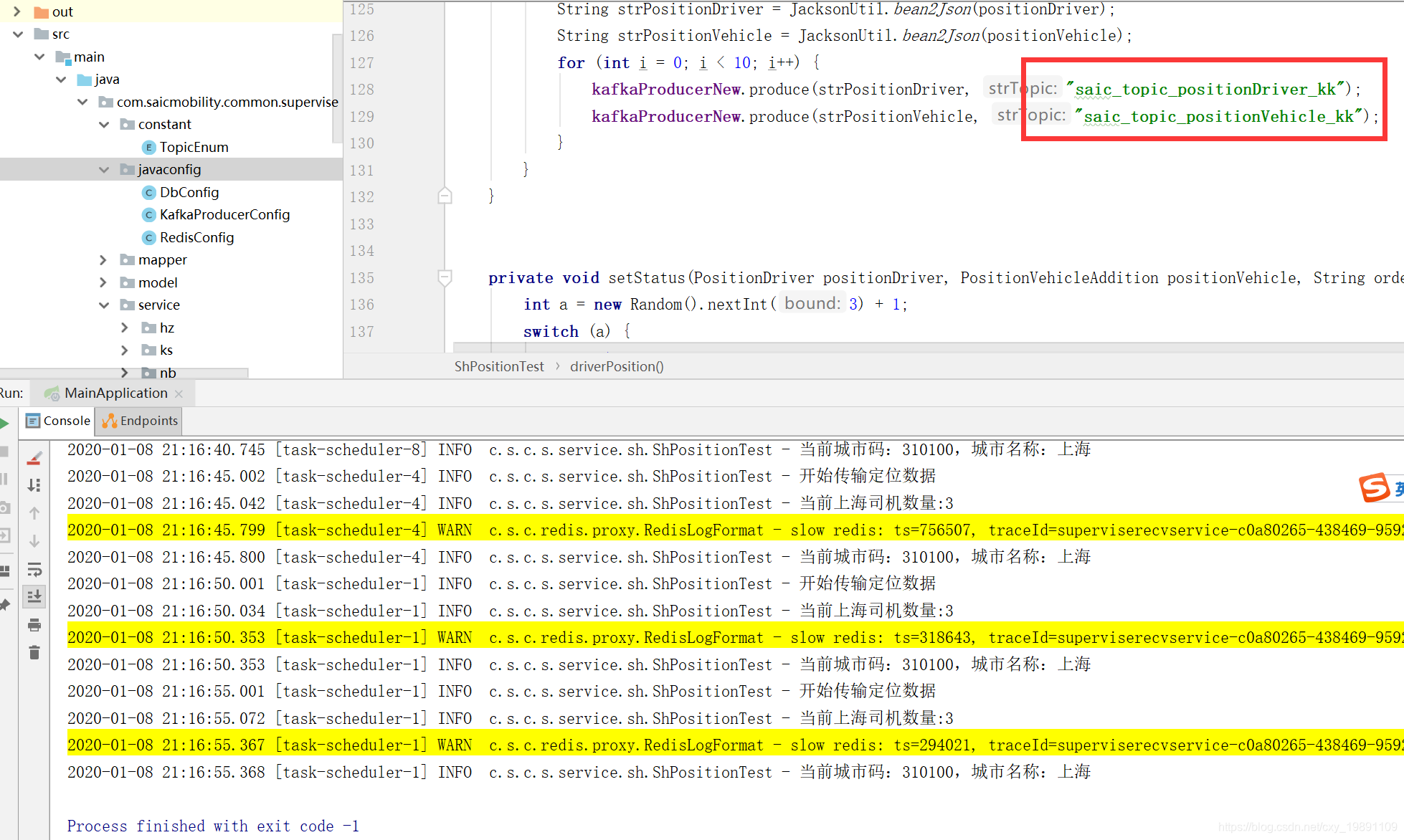Collapse the main folder

pos(39,57)
